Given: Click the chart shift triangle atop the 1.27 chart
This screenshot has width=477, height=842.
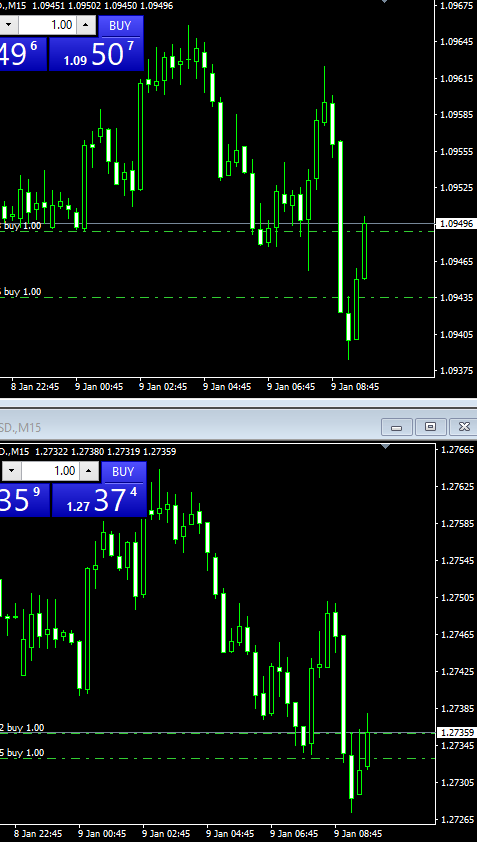Looking at the screenshot, I should click(x=385, y=446).
